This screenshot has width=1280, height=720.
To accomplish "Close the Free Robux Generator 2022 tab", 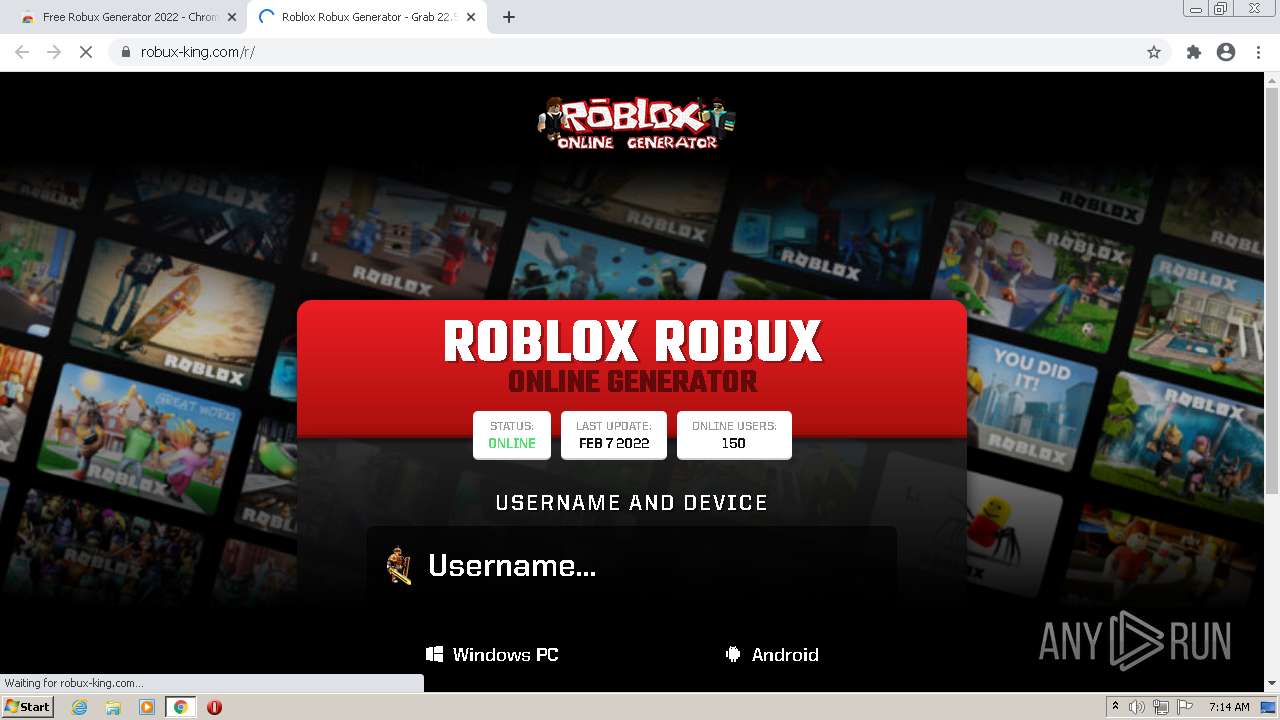I will click(232, 17).
